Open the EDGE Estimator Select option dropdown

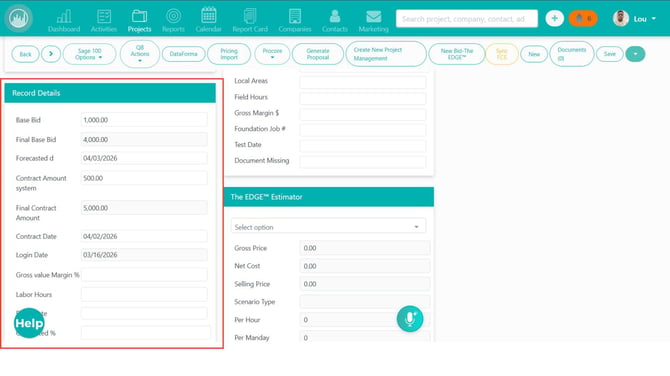coord(328,227)
